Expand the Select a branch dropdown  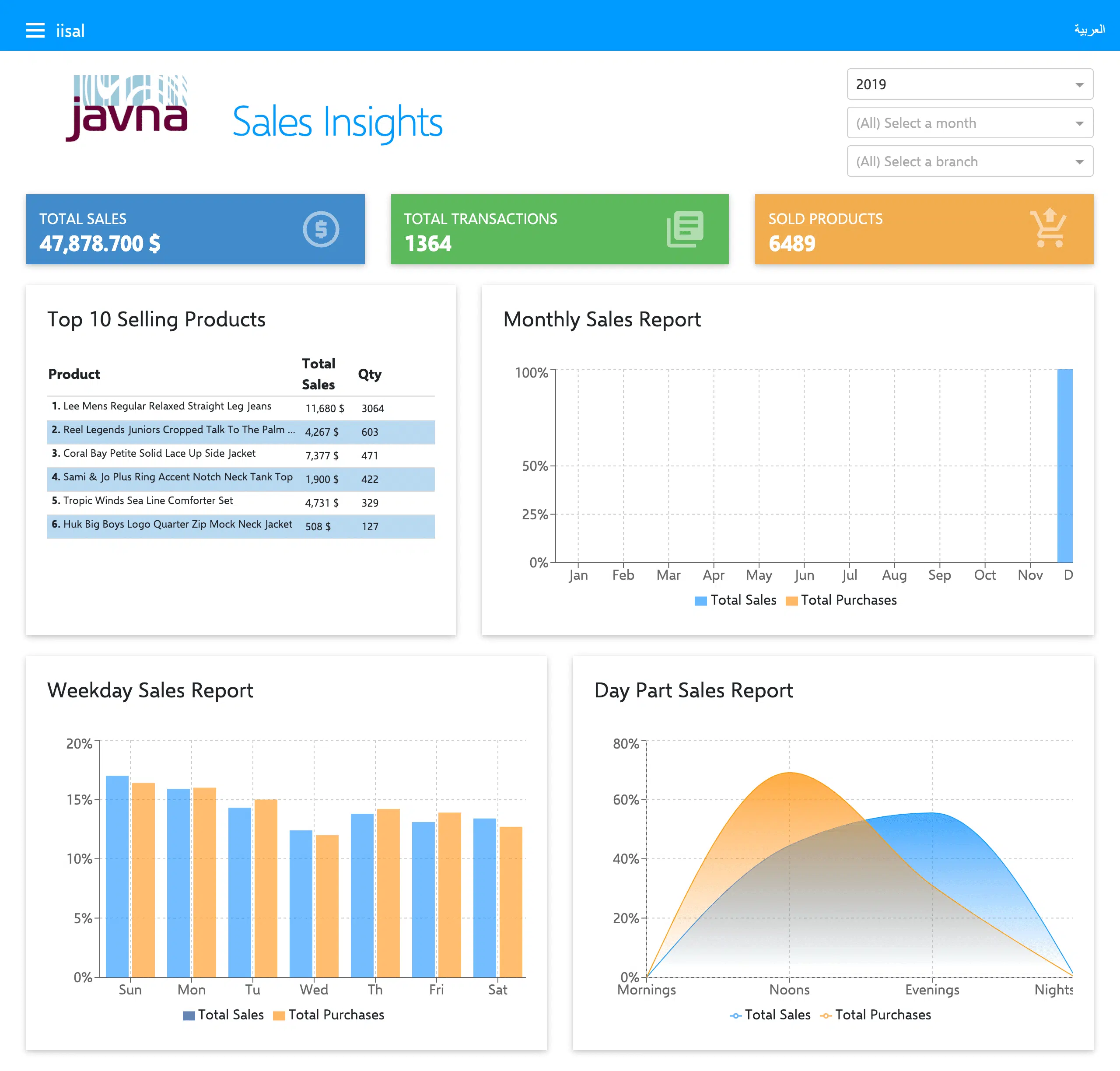click(969, 161)
